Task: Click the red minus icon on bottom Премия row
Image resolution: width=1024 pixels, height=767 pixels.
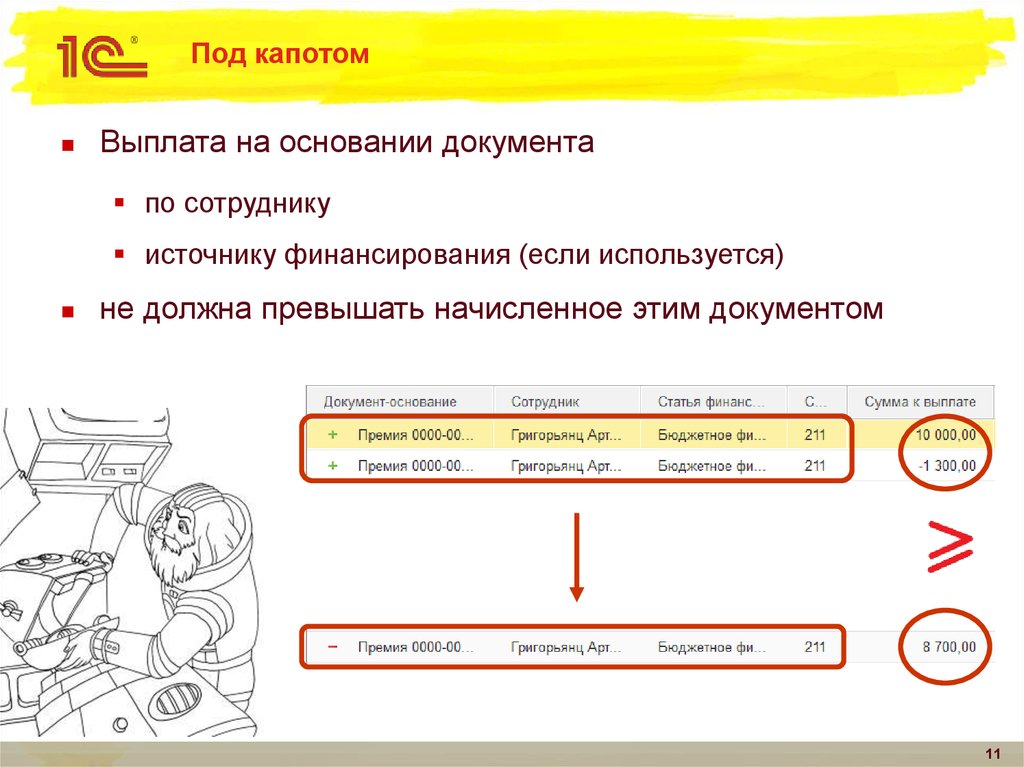Action: [x=333, y=646]
